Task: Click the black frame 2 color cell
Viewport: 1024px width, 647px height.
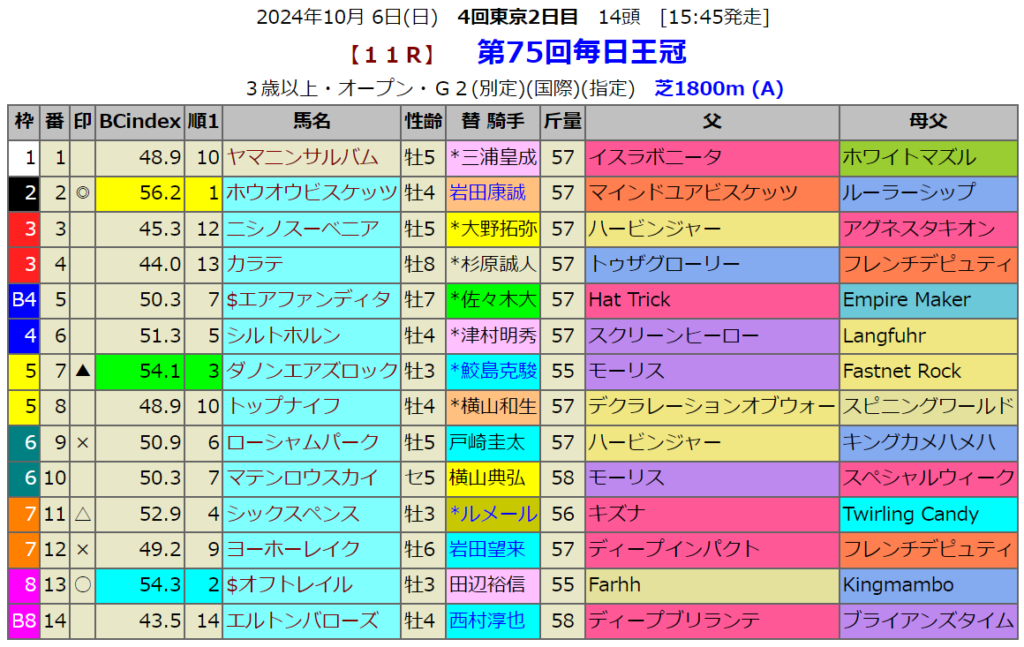Action: pyautogui.click(x=24, y=193)
